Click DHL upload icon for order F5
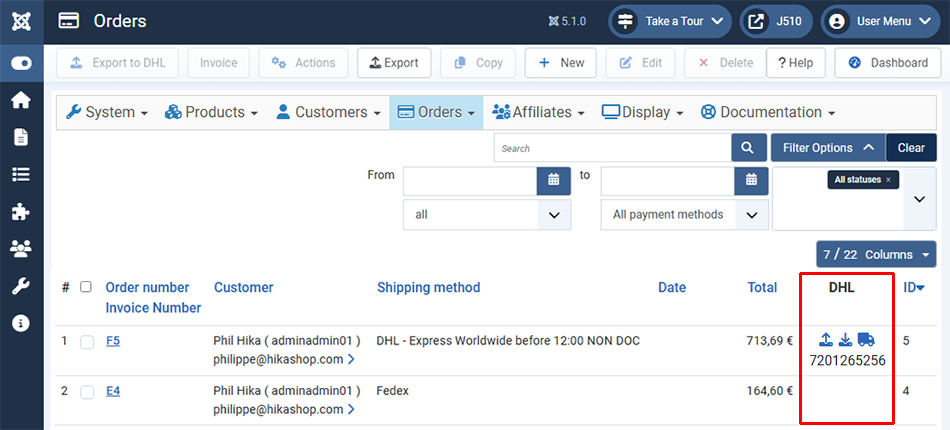950x430 pixels. (825, 339)
